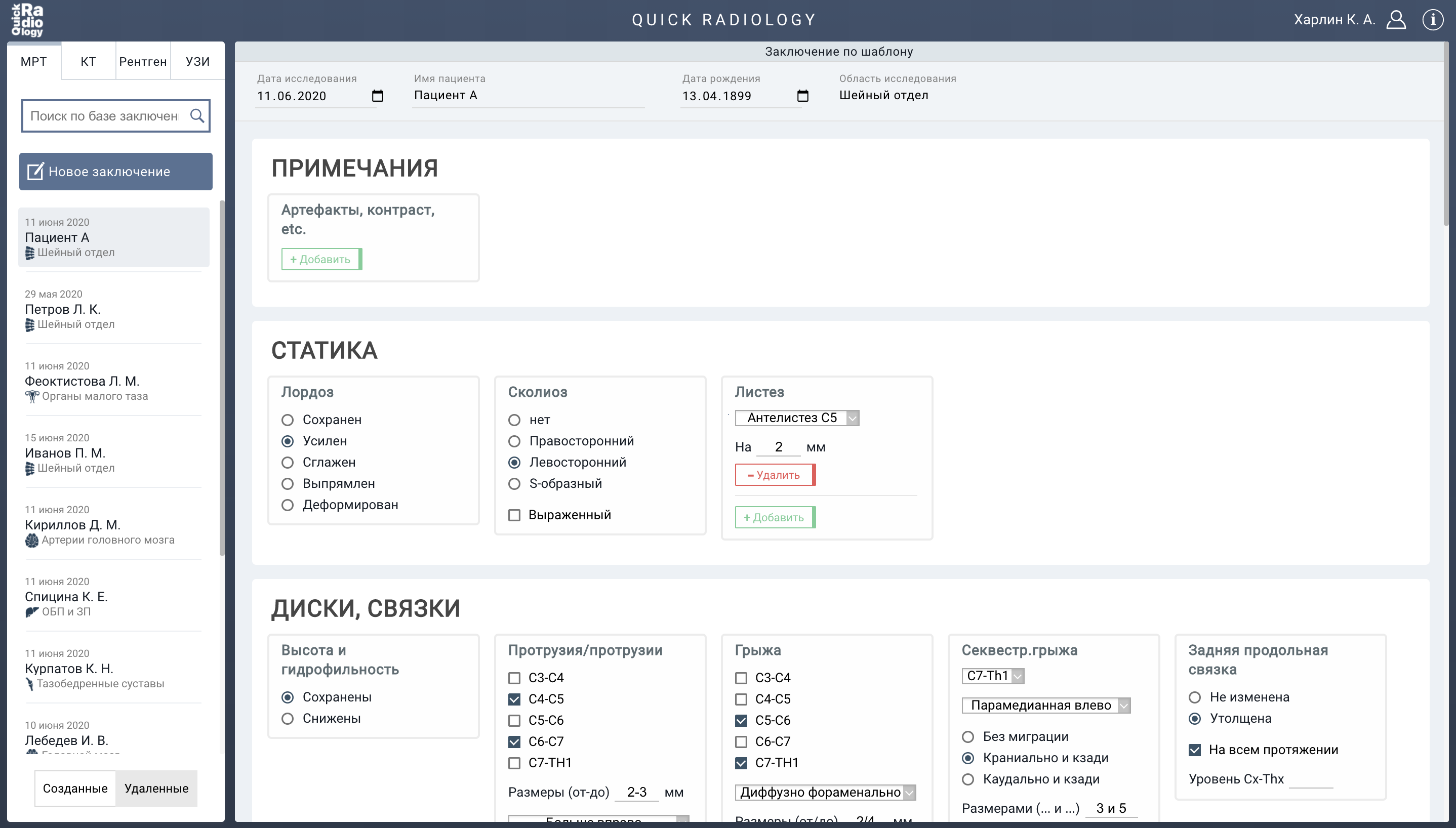Click the Quick Radiology logo
The image size is (1456, 828).
coord(27,20)
